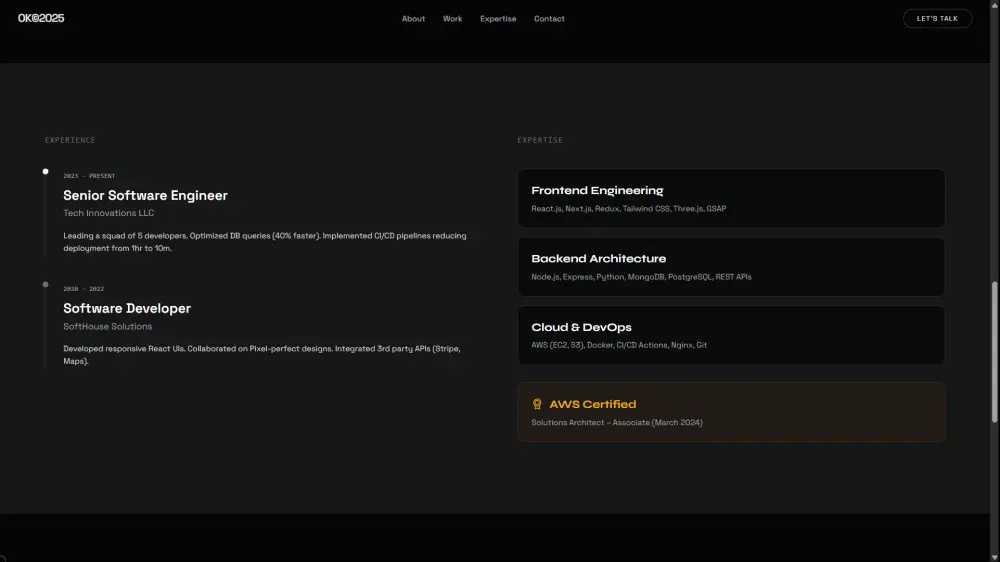Click the white timeline dot for 2023–Present
The image size is (1000, 562).
click(45, 171)
